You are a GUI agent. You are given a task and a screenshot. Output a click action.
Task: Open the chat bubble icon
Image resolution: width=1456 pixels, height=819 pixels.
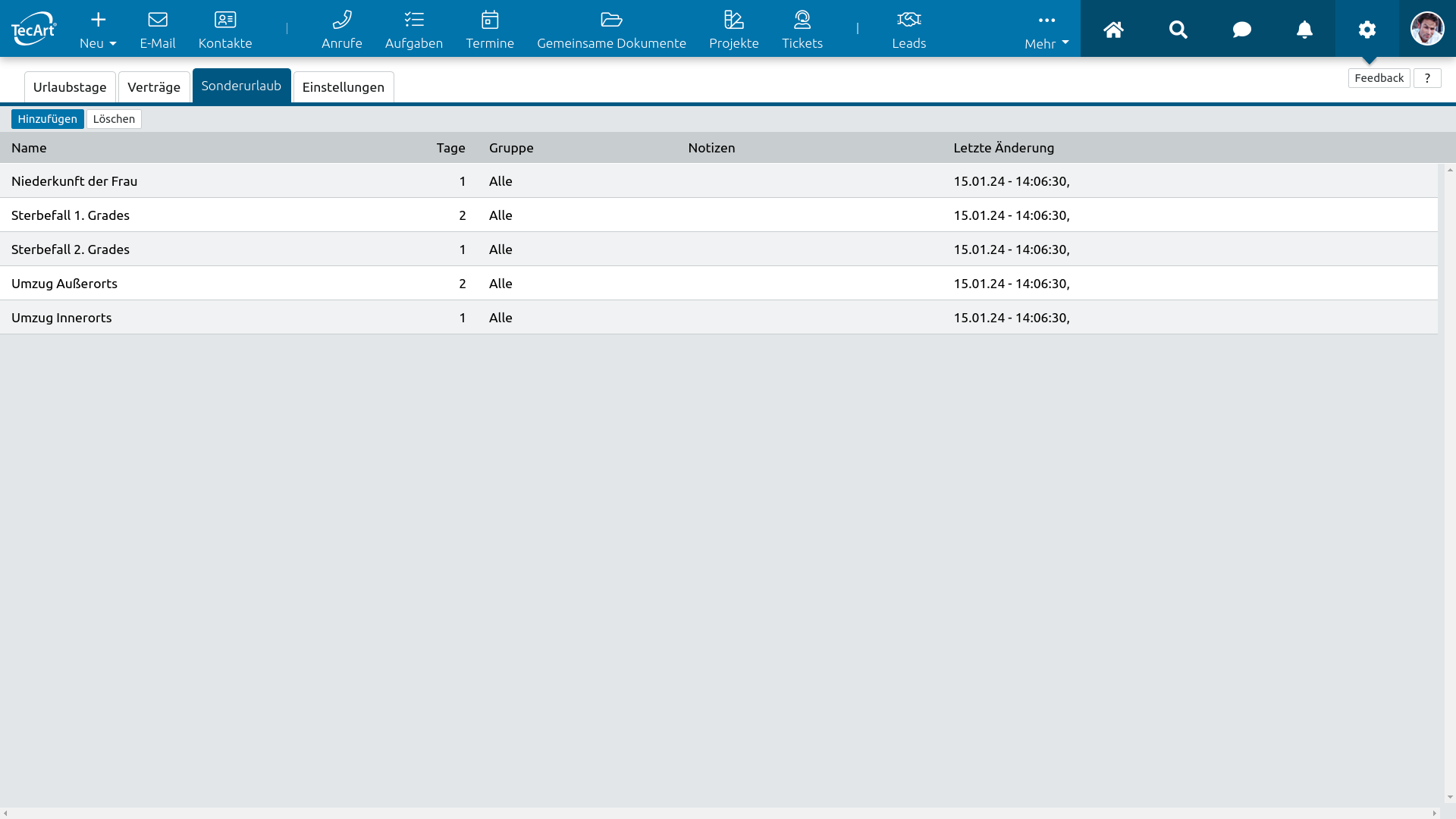pyautogui.click(x=1241, y=30)
